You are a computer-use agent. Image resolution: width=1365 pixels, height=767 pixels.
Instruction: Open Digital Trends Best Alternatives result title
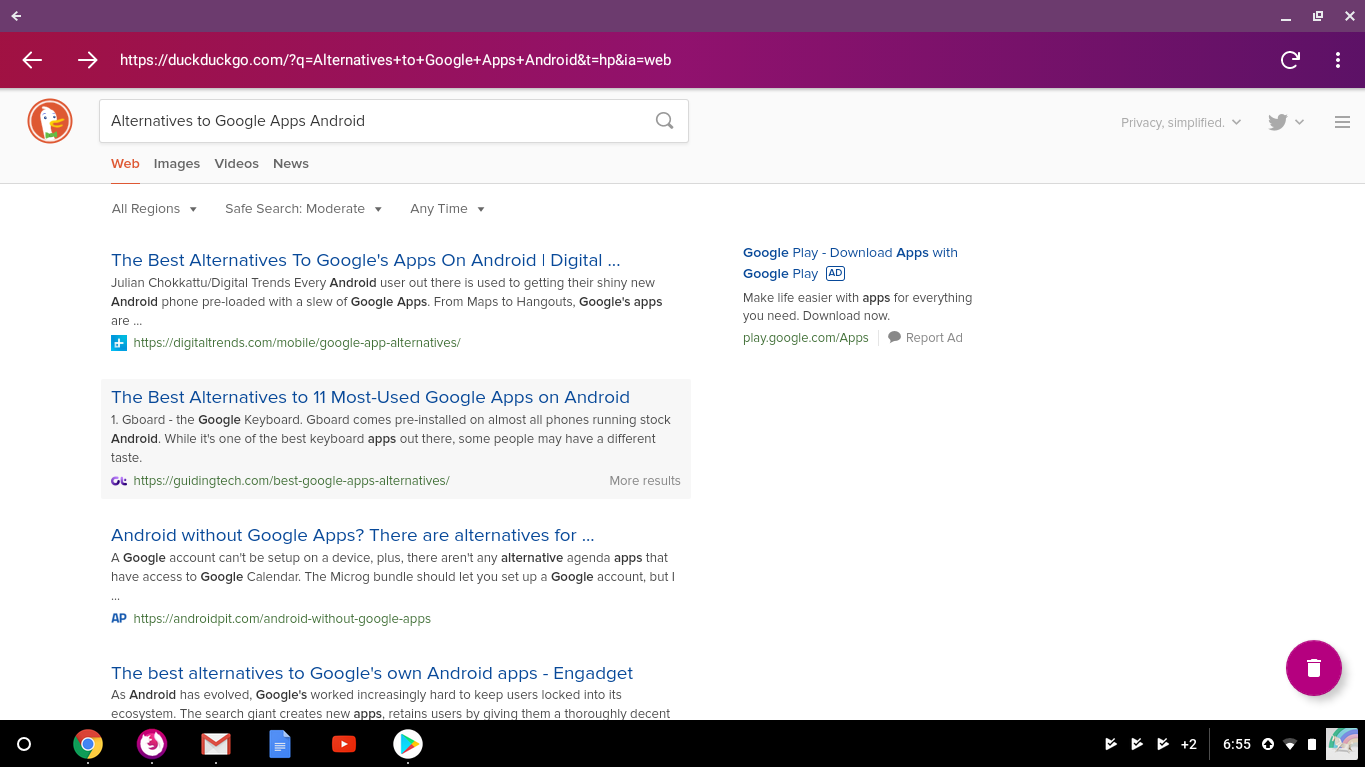(x=366, y=260)
